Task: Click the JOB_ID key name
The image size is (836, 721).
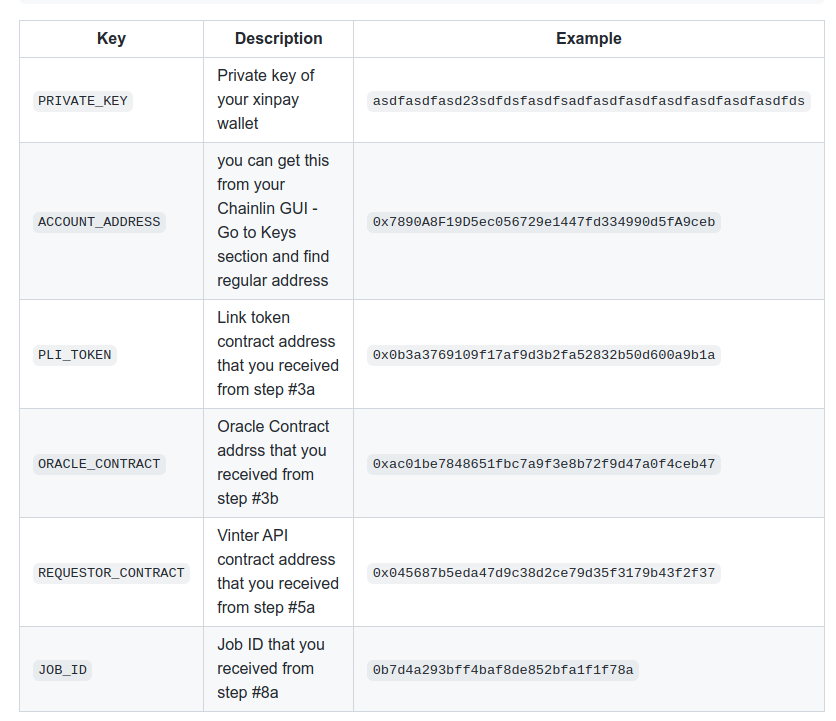Action: click(63, 669)
